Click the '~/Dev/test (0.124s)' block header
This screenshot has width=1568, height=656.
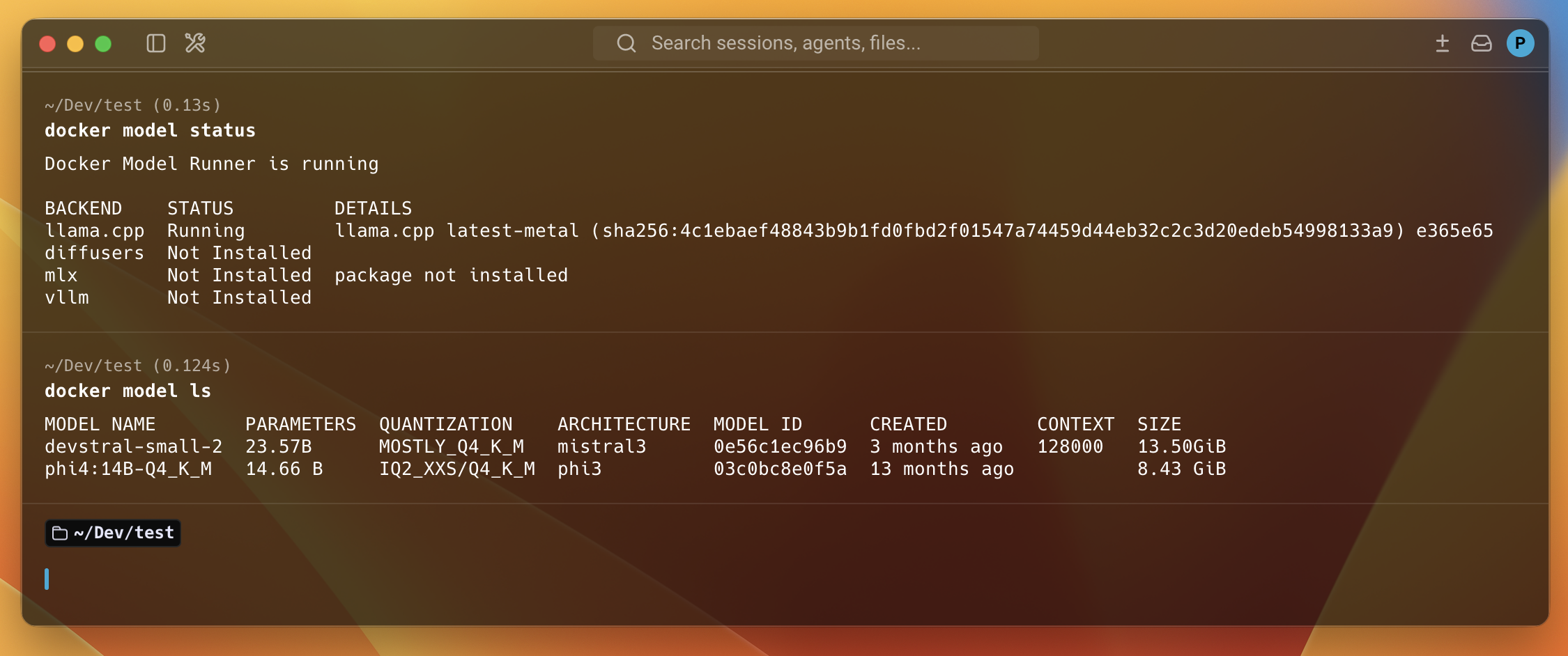point(138,366)
